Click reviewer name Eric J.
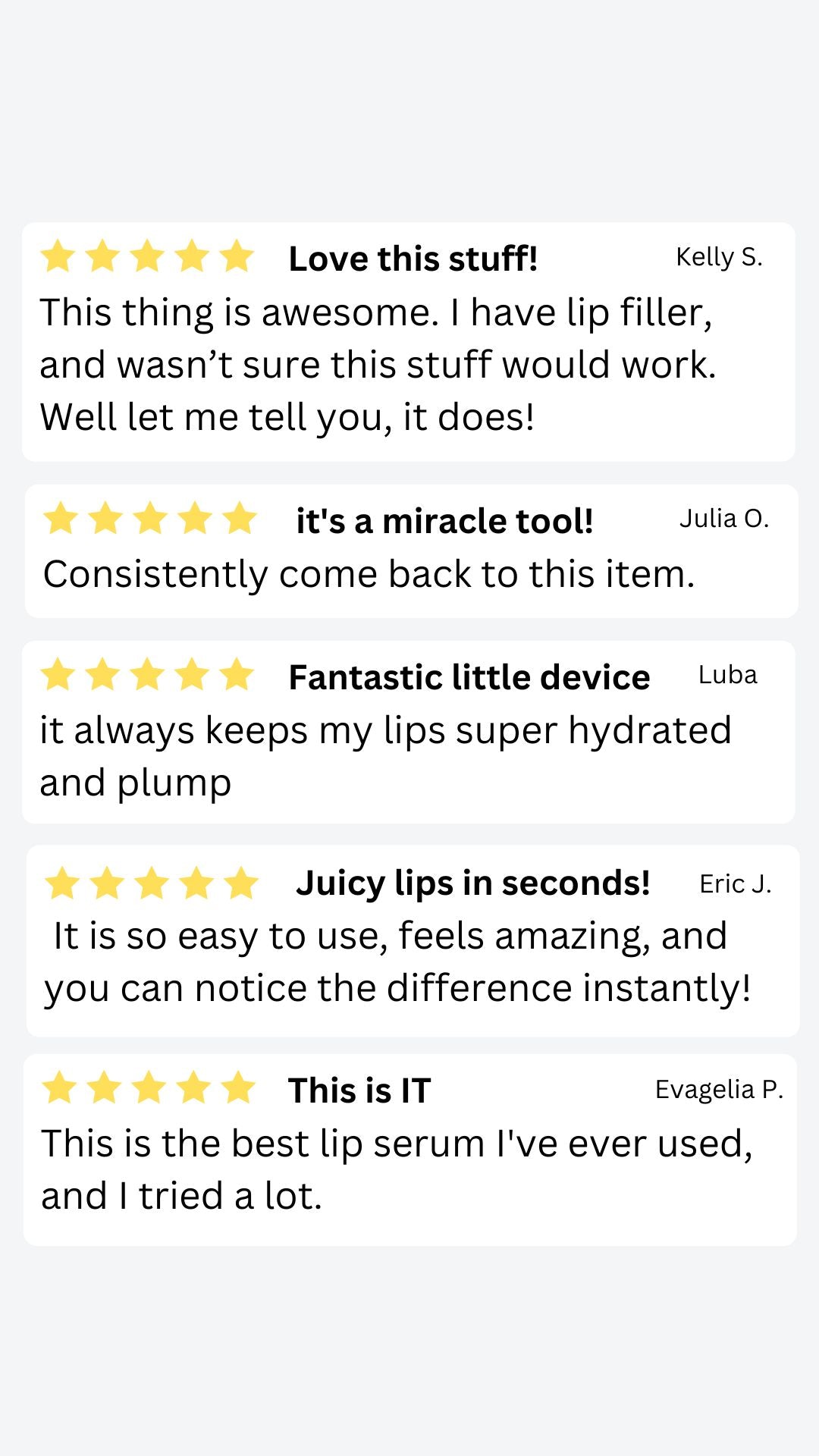 735,884
